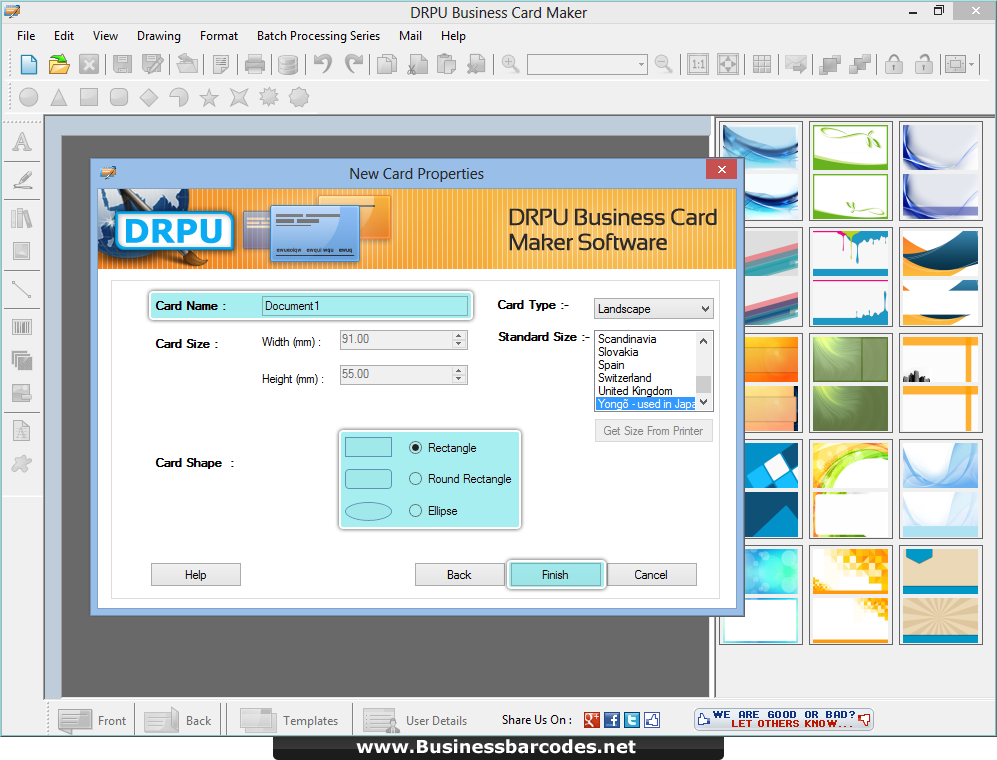Click the lock toolbar icon
Image resolution: width=997 pixels, height=760 pixels.
tap(894, 64)
